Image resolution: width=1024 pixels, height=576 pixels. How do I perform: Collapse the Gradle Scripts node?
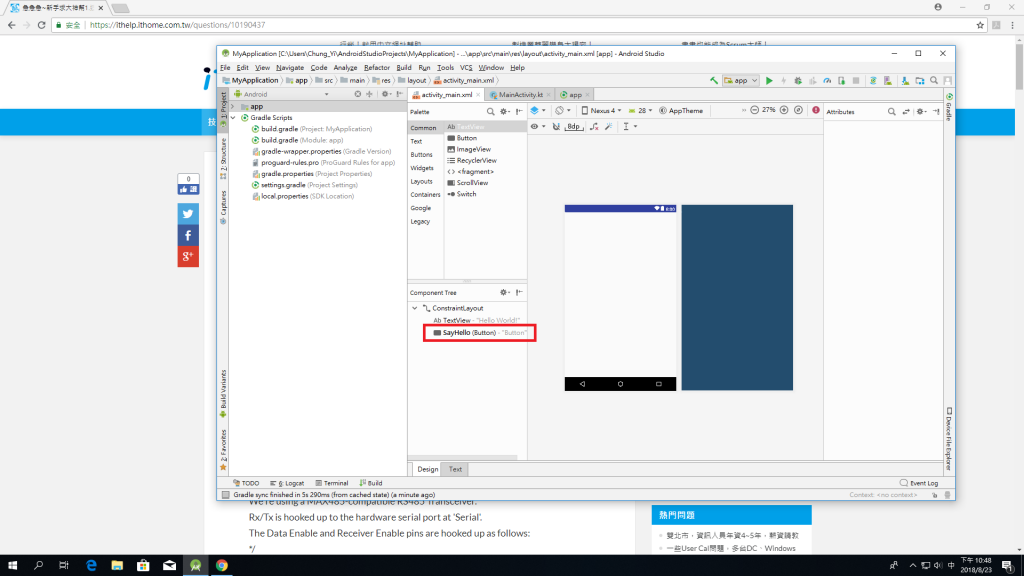[x=233, y=118]
